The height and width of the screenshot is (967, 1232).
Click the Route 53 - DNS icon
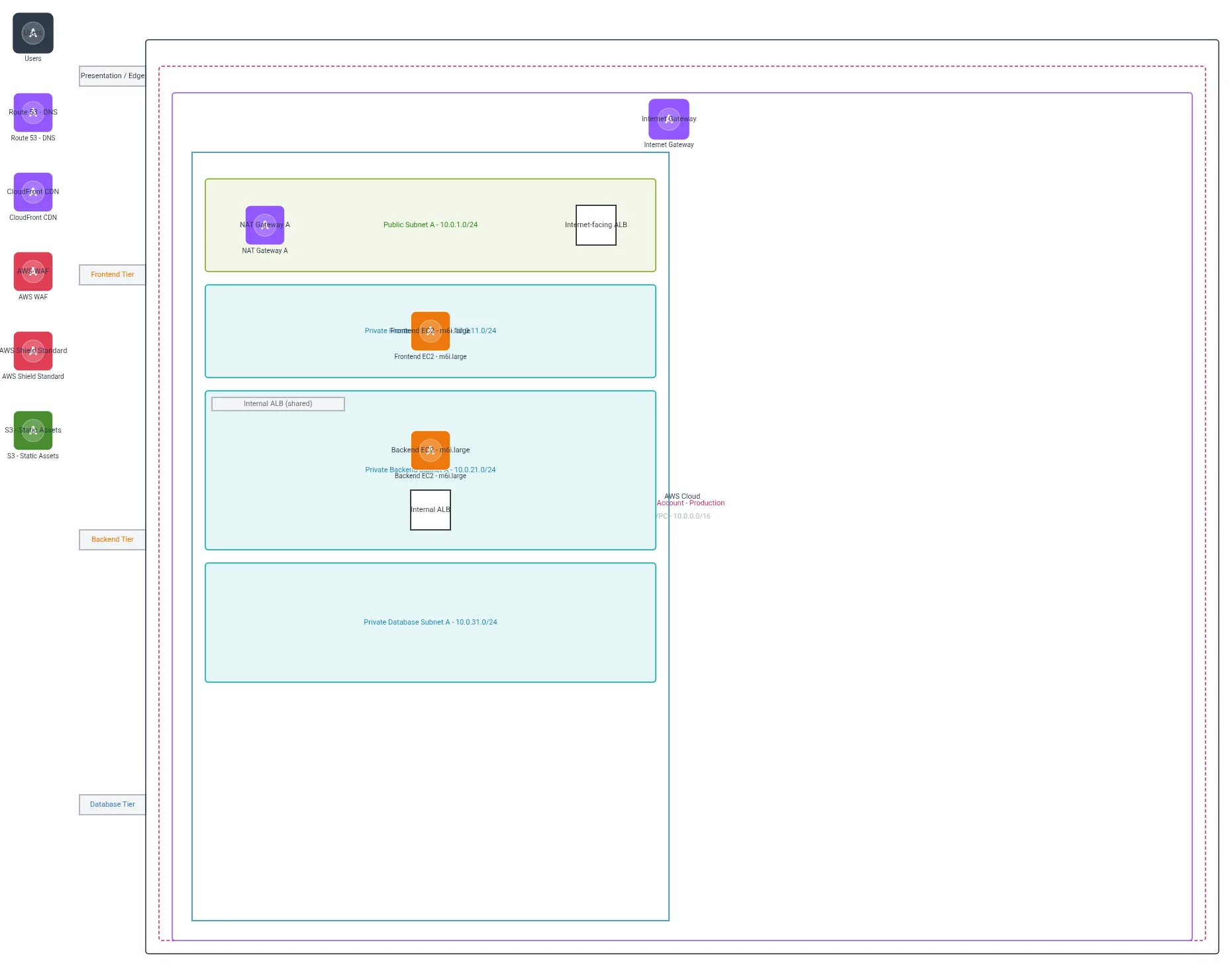click(x=33, y=113)
